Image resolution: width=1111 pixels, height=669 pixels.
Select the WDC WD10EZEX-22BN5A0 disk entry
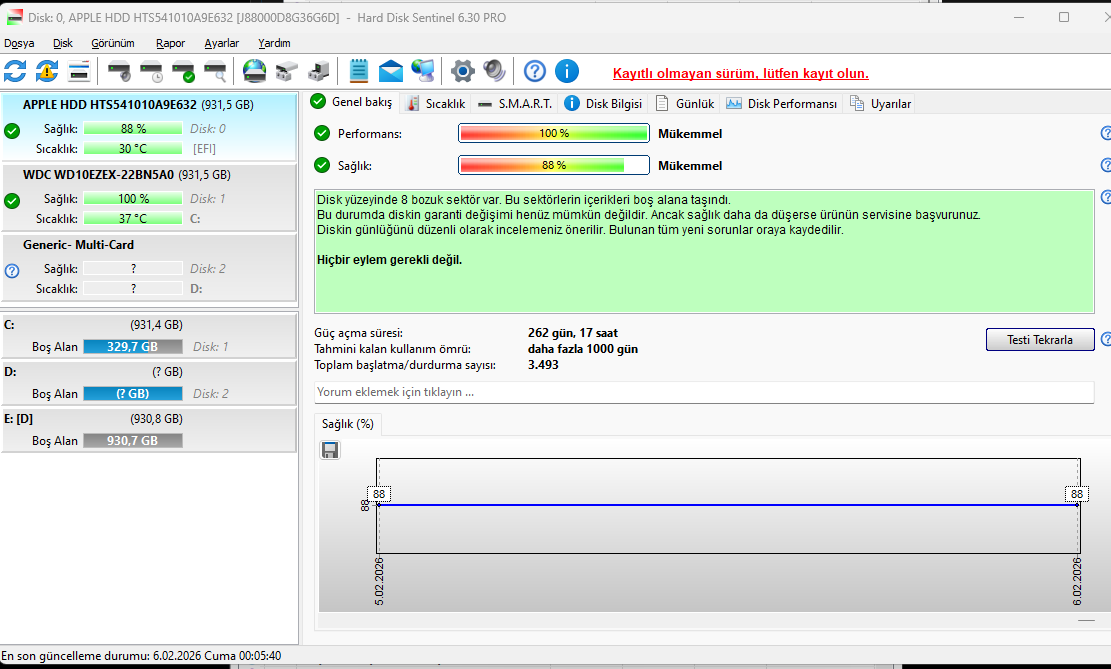click(x=149, y=197)
